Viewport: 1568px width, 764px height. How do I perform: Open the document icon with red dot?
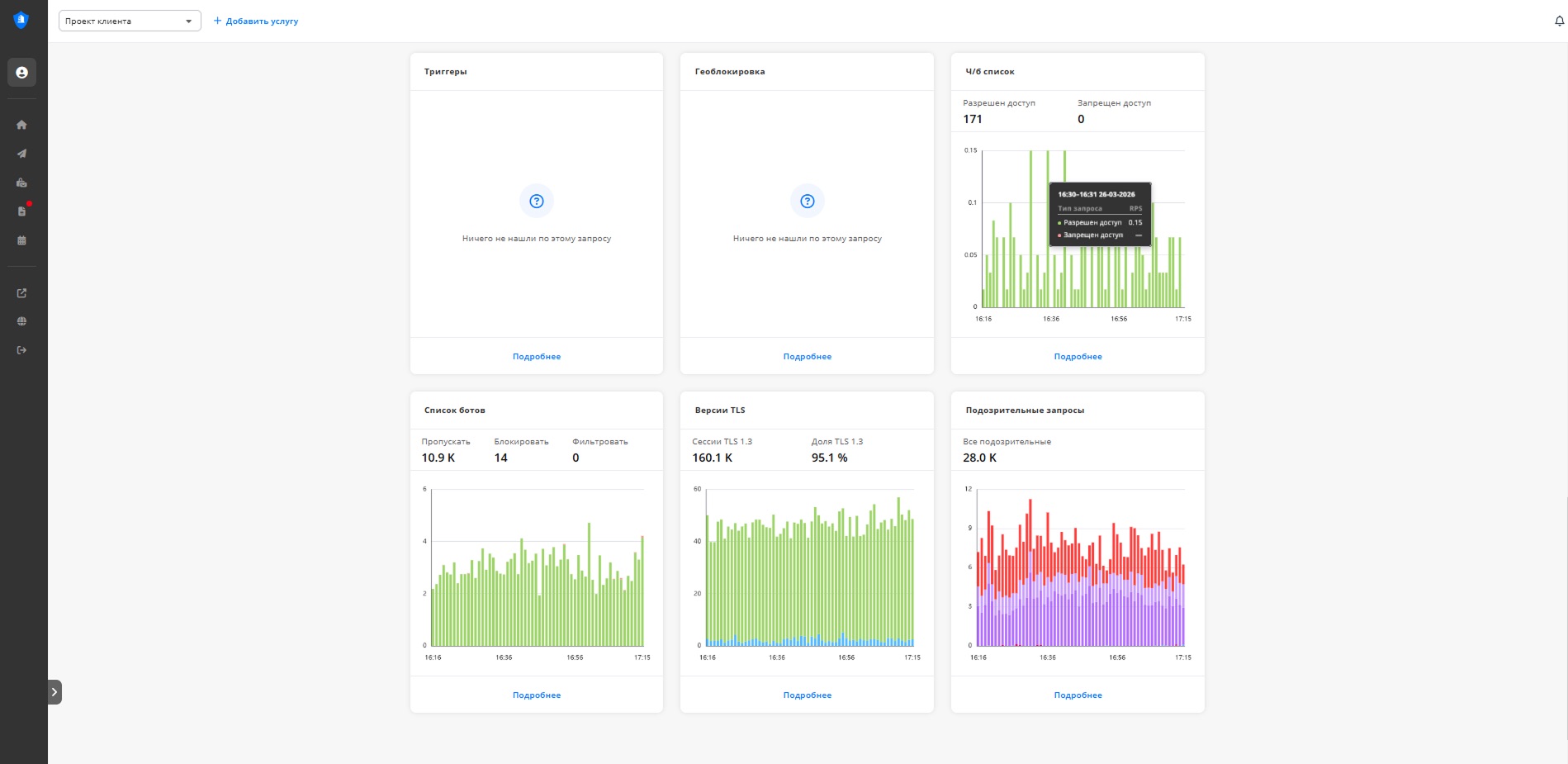(x=22, y=211)
